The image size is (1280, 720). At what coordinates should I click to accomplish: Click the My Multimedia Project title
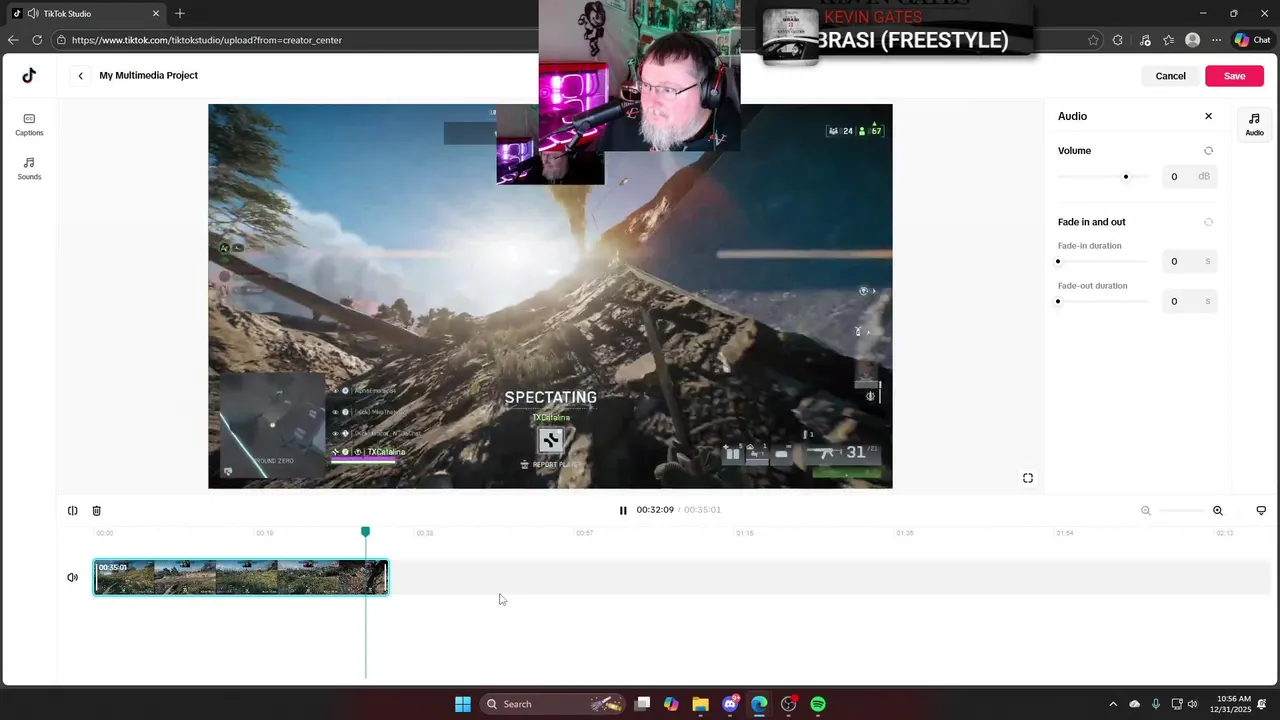coord(148,76)
